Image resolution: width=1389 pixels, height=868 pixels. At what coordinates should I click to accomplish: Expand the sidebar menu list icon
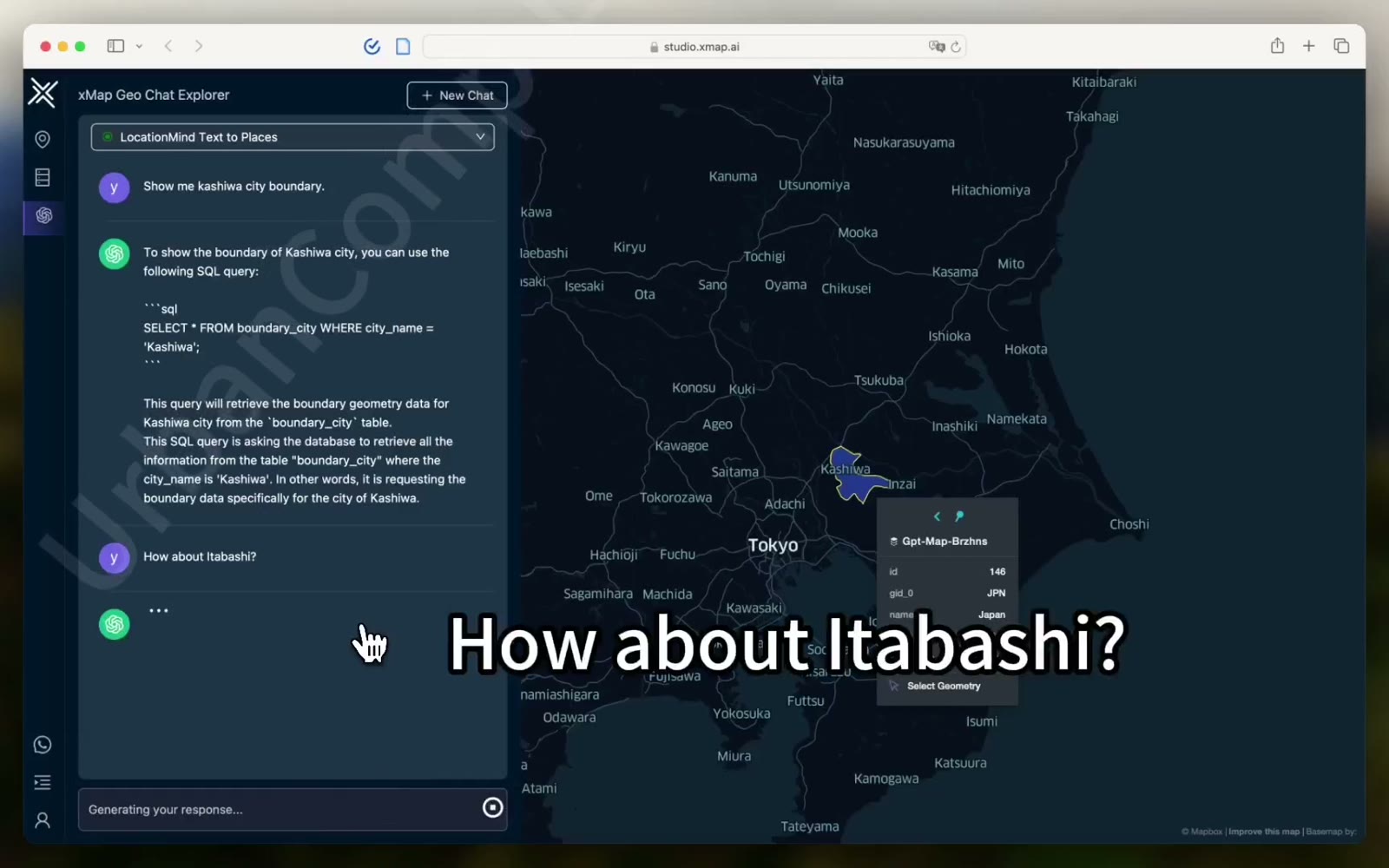pyautogui.click(x=42, y=783)
